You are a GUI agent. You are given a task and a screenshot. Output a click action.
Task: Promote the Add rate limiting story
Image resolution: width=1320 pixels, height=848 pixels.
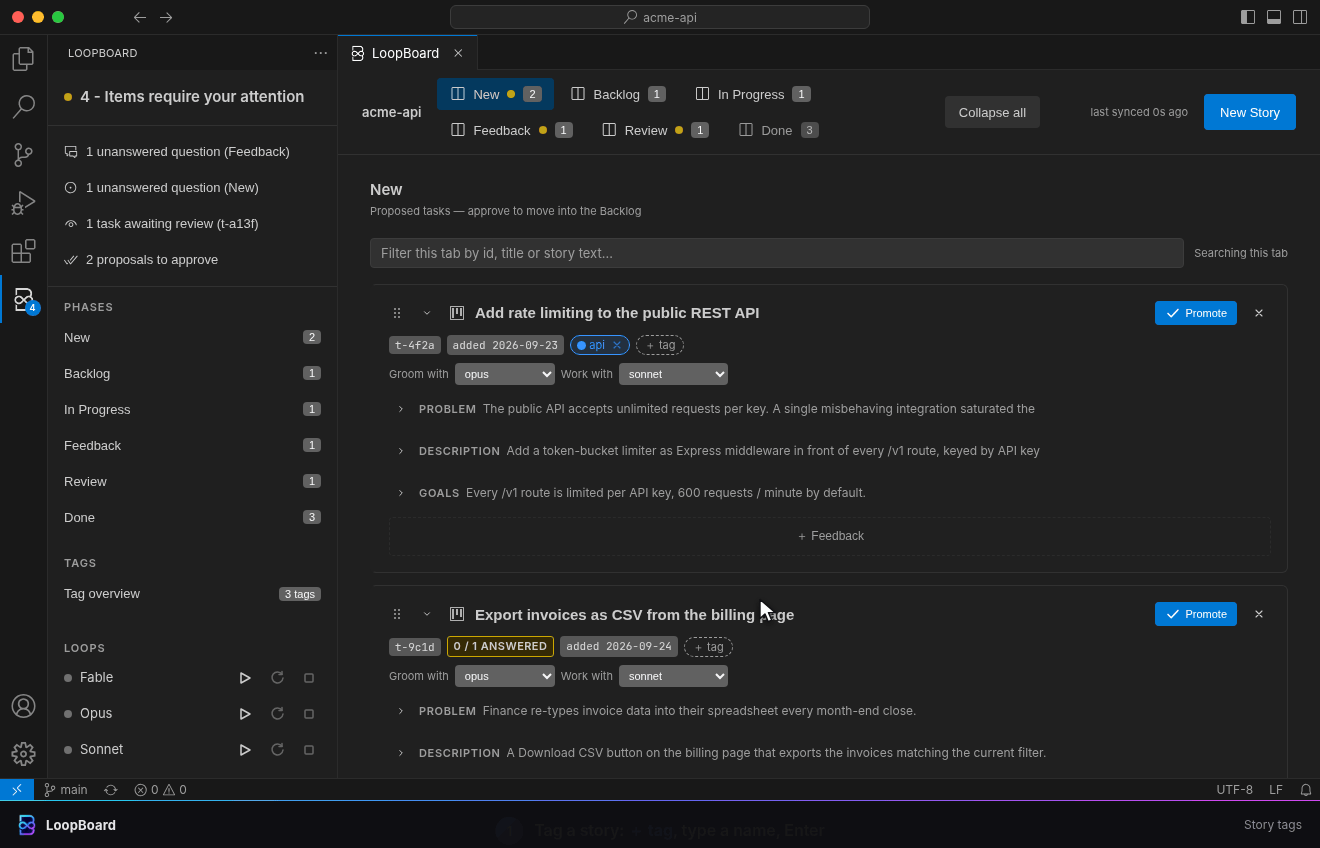point(1196,313)
